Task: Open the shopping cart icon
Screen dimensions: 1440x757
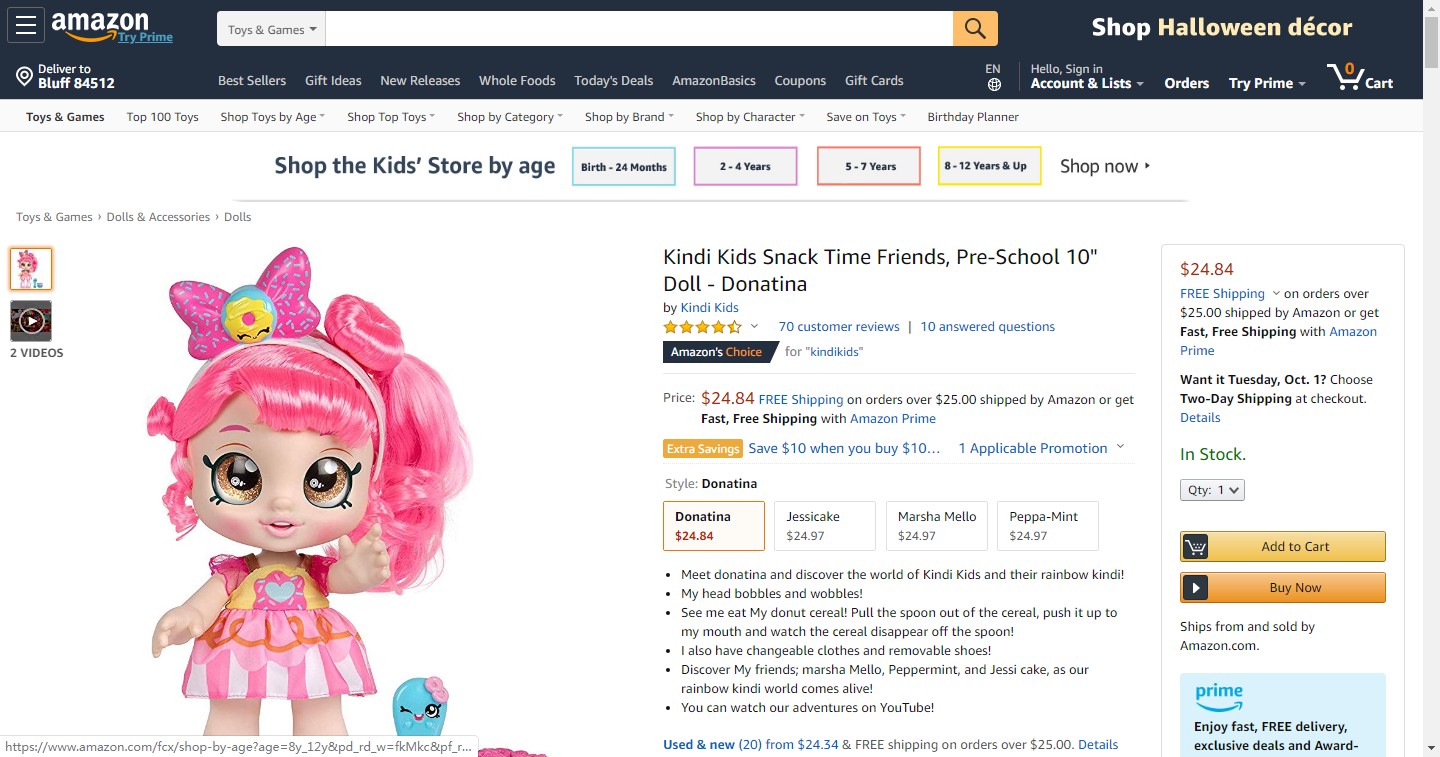Action: pos(1345,76)
